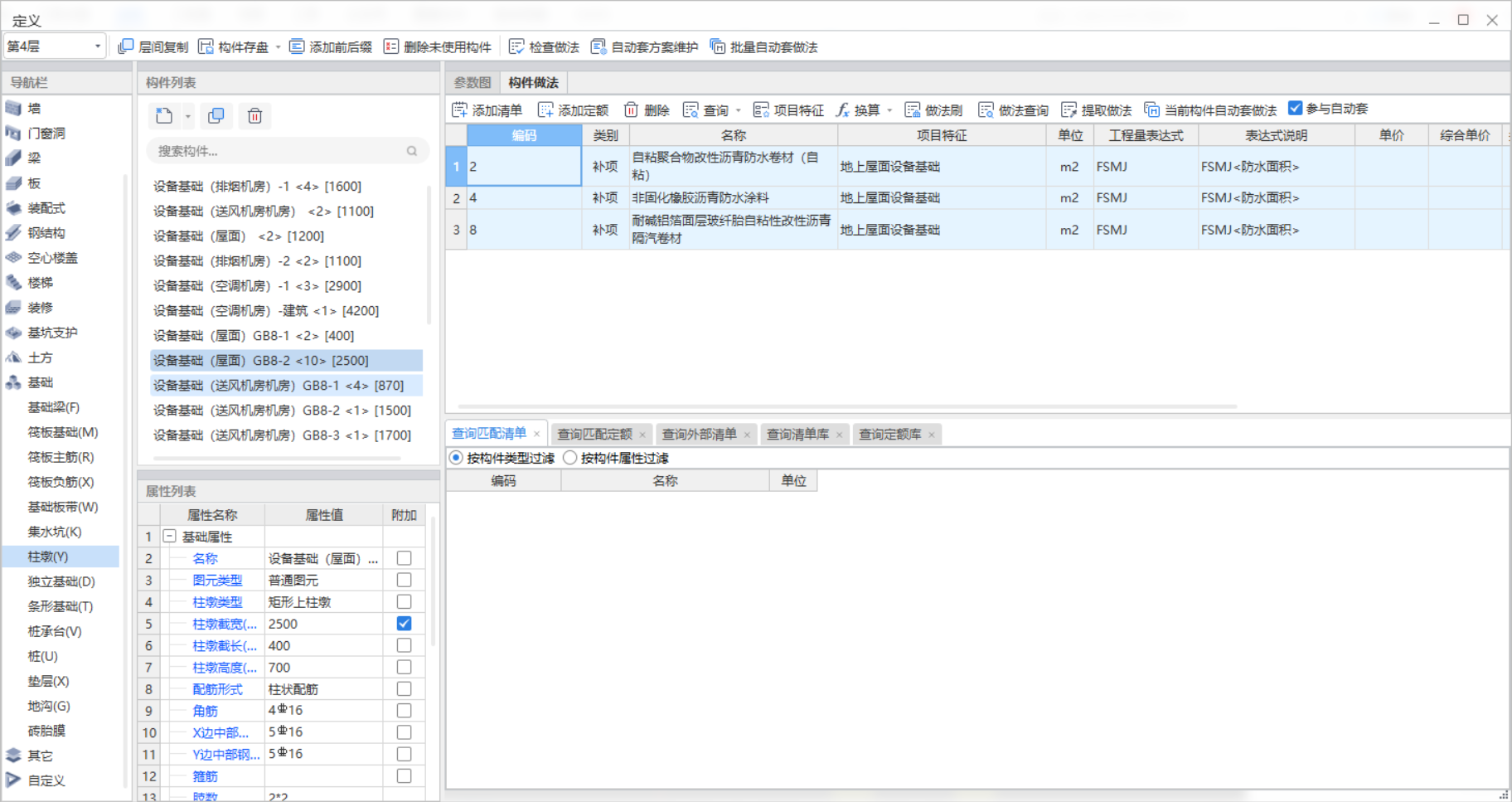Image resolution: width=1512 pixels, height=802 pixels.
Task: Uncheck the 参与自动套 checkbox
Action: click(1295, 107)
